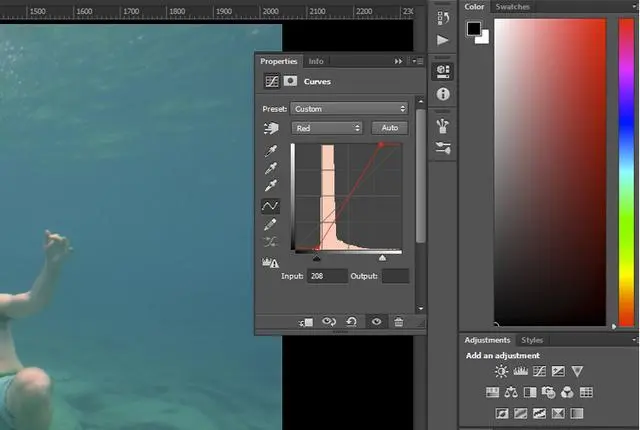The height and width of the screenshot is (430, 640).
Task: Select edit points curve tool
Action: pyautogui.click(x=270, y=206)
